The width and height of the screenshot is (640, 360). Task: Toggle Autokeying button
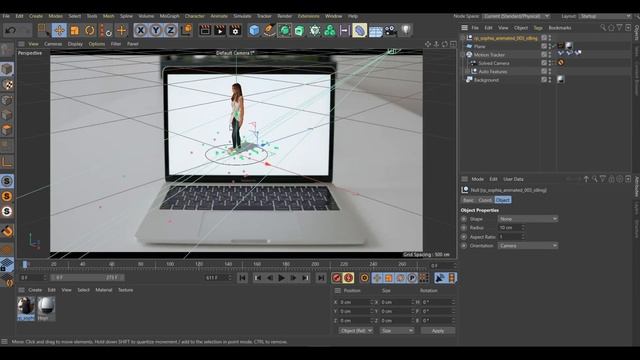(x=348, y=278)
